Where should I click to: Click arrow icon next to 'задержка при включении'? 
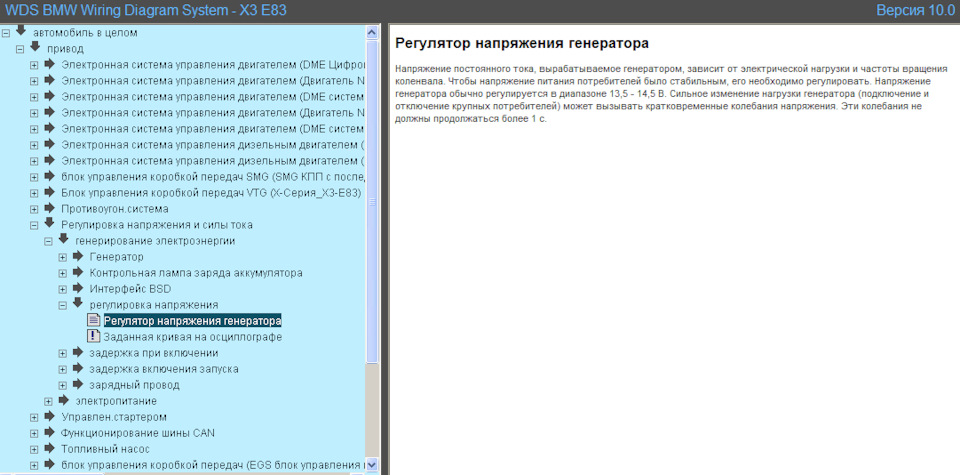pyautogui.click(x=78, y=352)
